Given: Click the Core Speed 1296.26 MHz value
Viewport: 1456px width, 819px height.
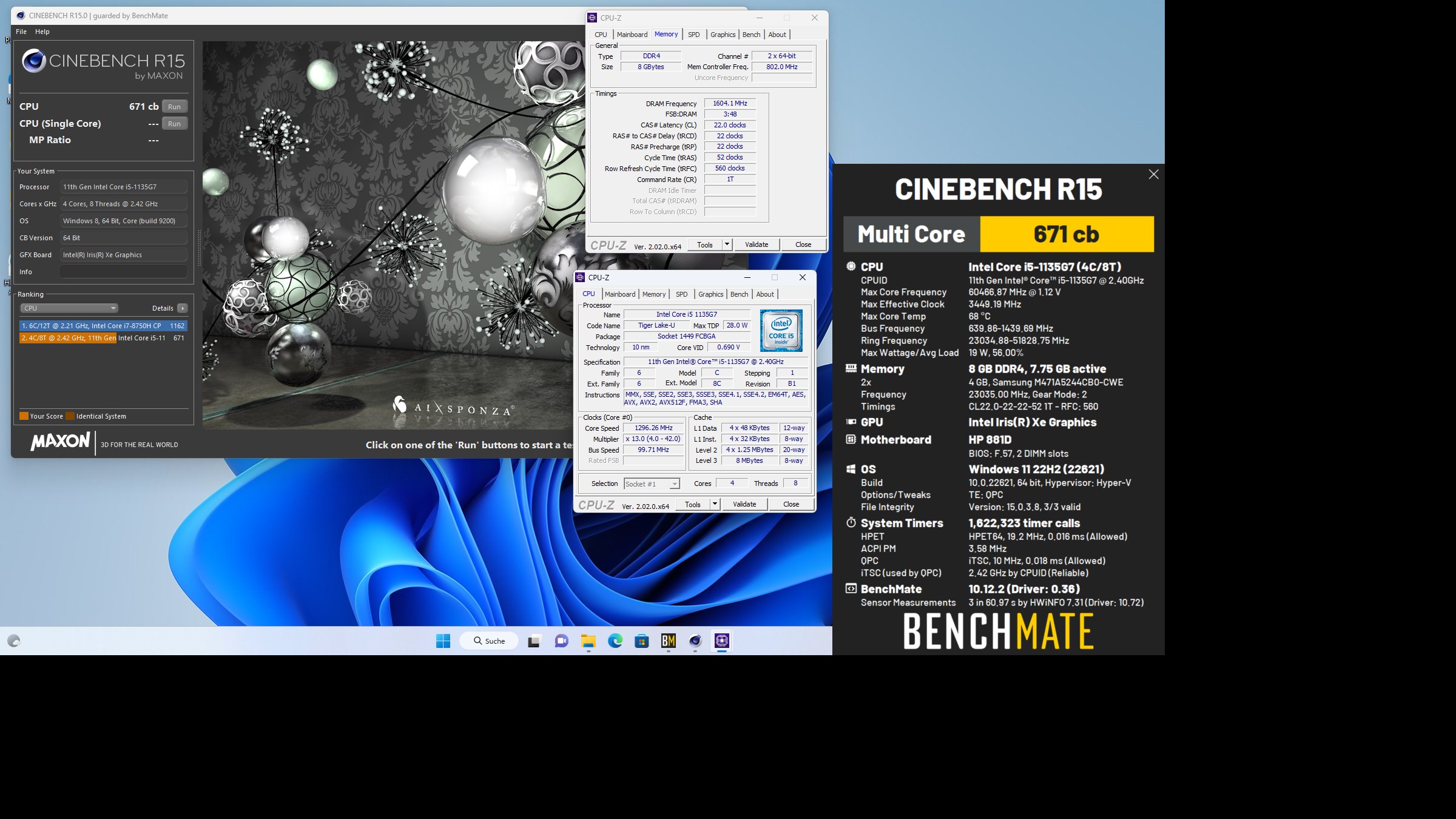Looking at the screenshot, I should pyautogui.click(x=653, y=428).
